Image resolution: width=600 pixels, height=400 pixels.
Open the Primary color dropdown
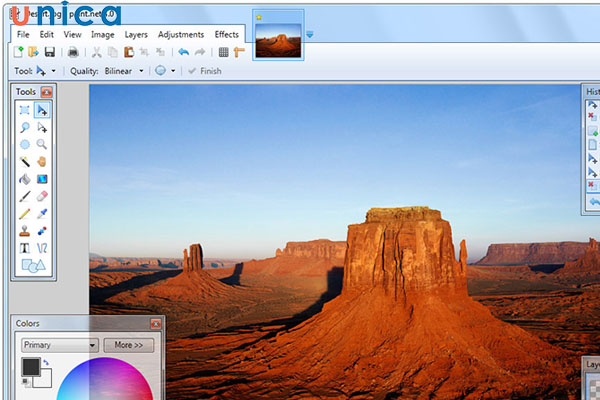[60, 345]
